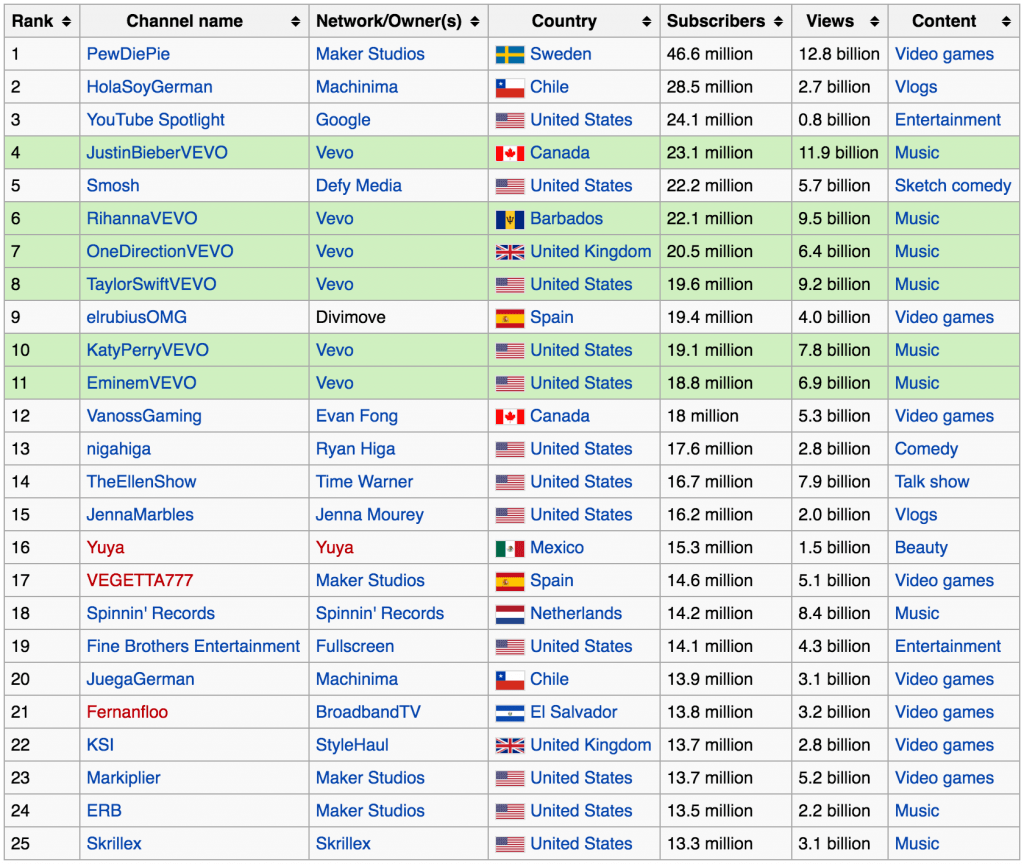Click the Talk show content link
The image size is (1024, 864).
point(932,482)
